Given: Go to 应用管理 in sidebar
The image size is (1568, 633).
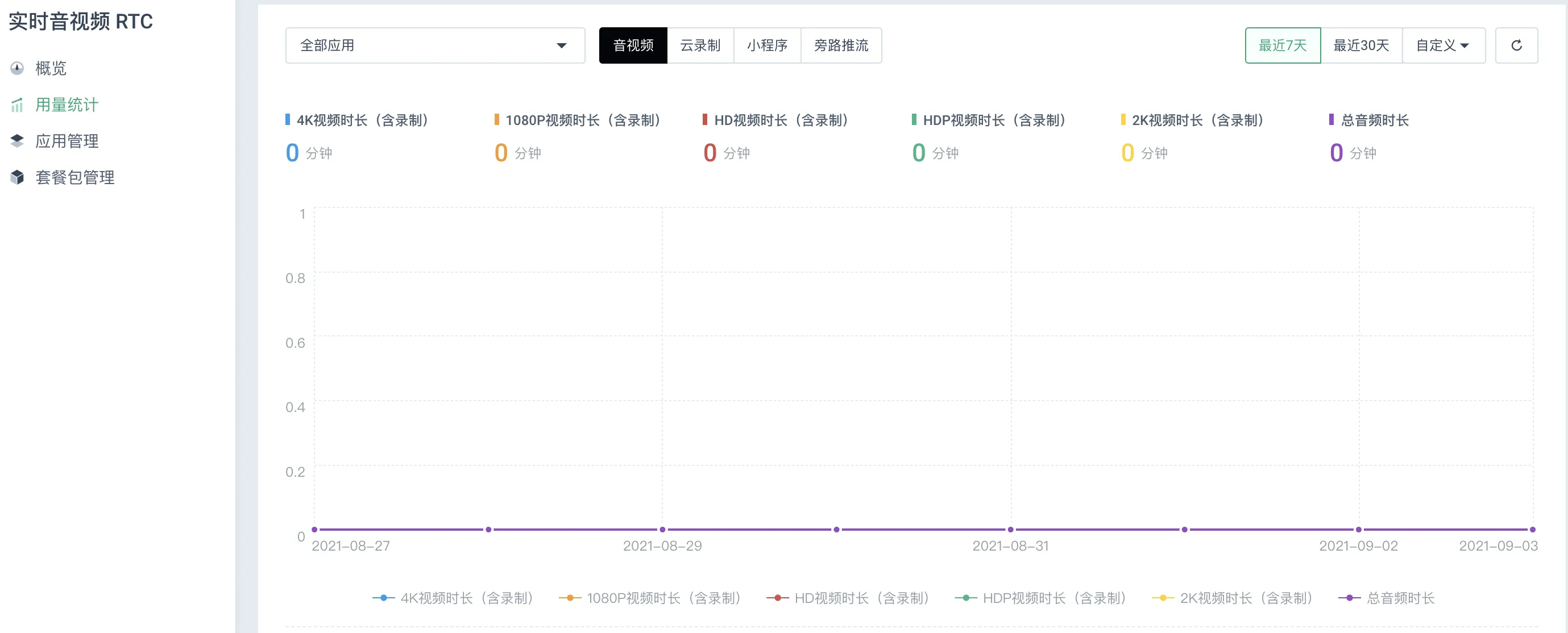Looking at the screenshot, I should coord(67,141).
